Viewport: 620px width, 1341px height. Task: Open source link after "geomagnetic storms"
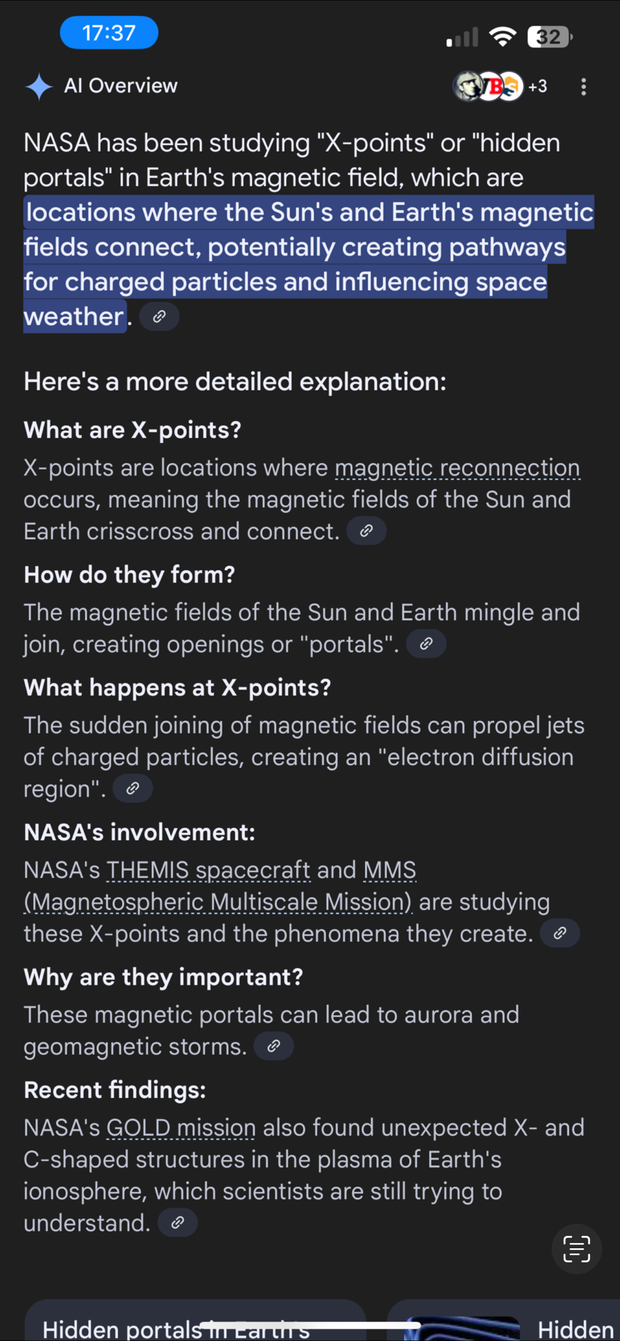273,1047
